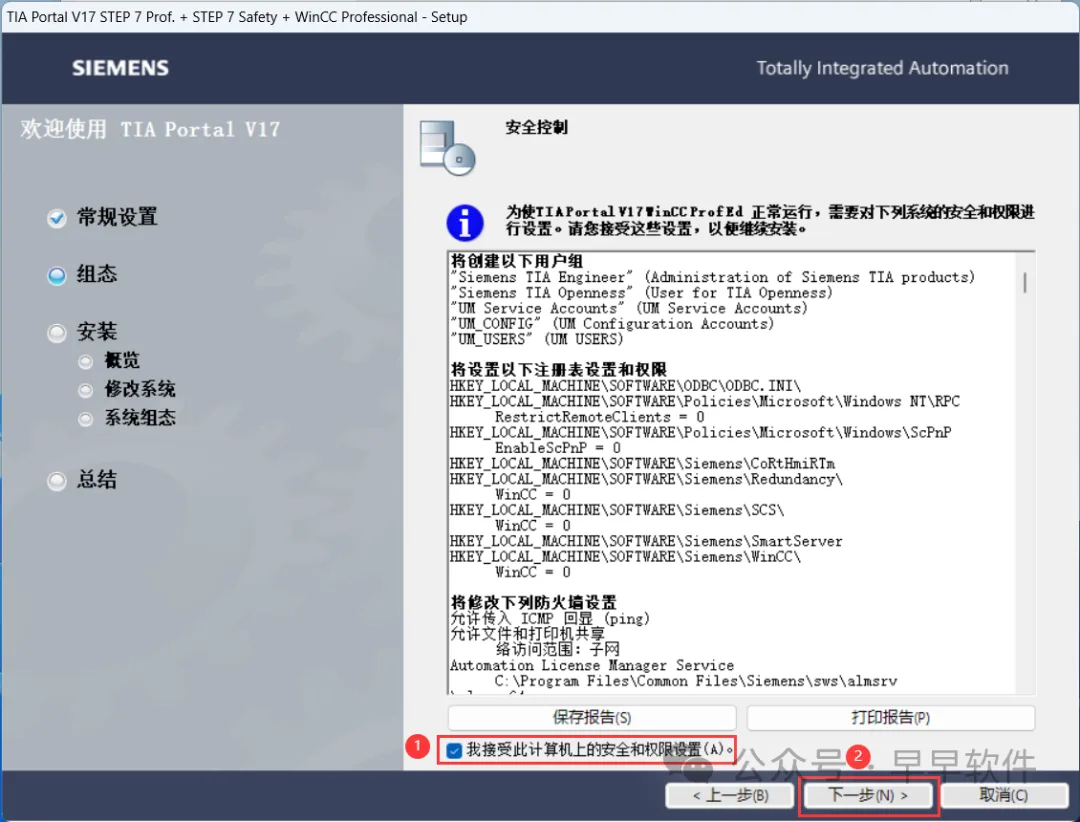Click the computer and disc setup icon
Viewport: 1080px width, 822px height.
click(447, 147)
